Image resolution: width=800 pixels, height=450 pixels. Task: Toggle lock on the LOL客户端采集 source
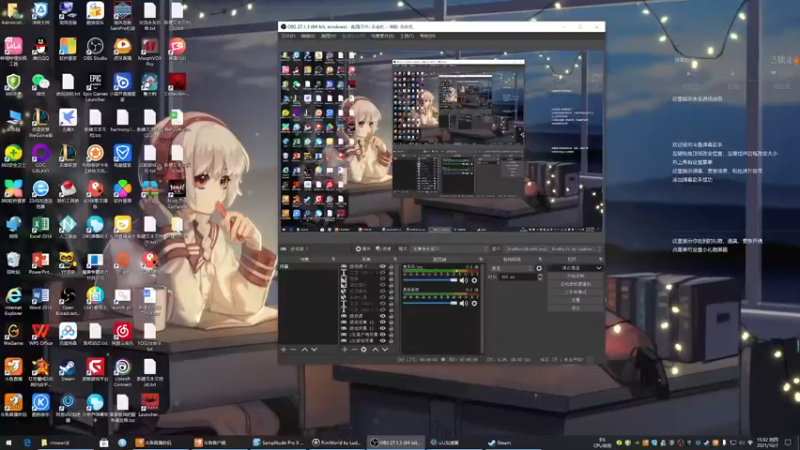[391, 334]
